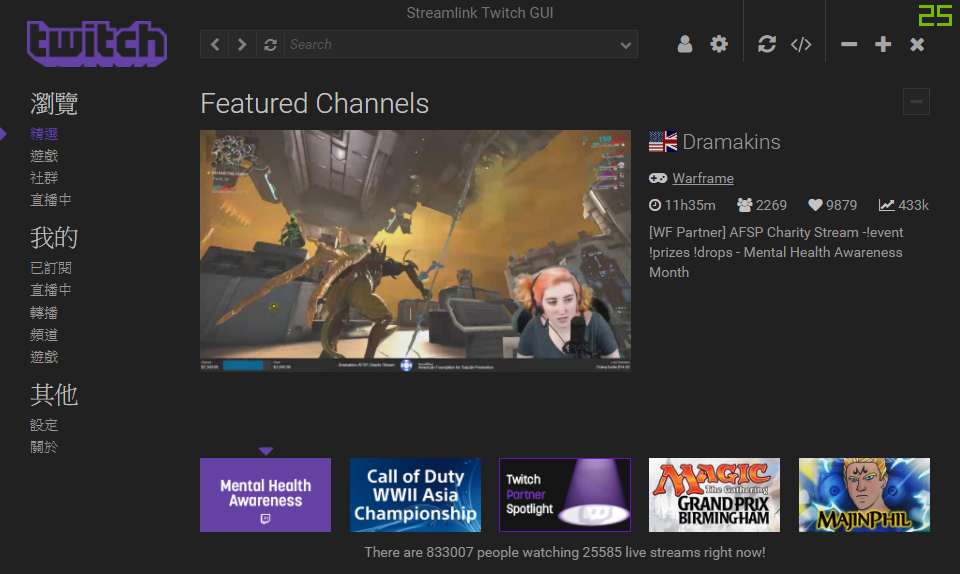The width and height of the screenshot is (960, 574).
Task: Open settings via the gear icon
Action: point(719,44)
